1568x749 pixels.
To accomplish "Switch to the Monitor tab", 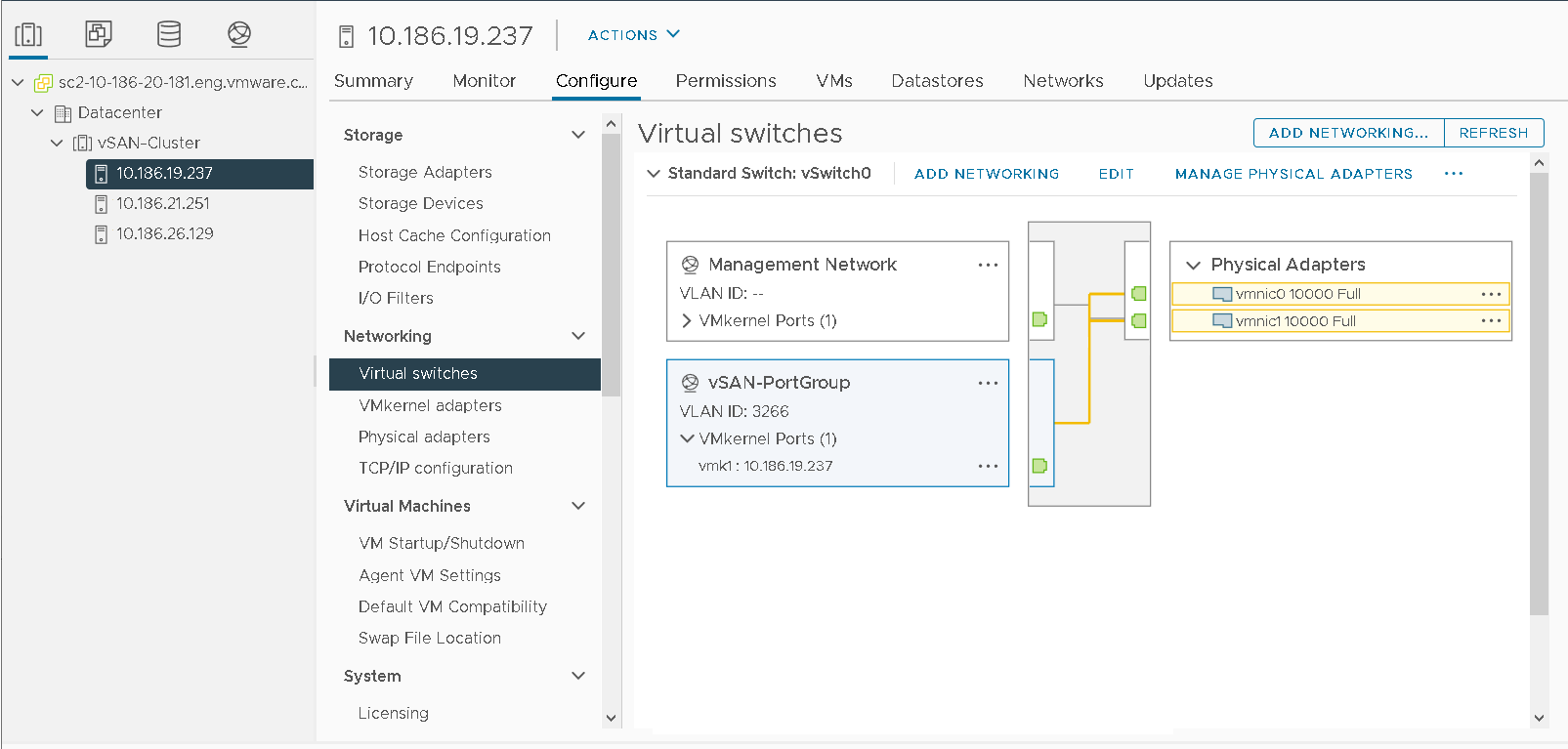I will (485, 81).
